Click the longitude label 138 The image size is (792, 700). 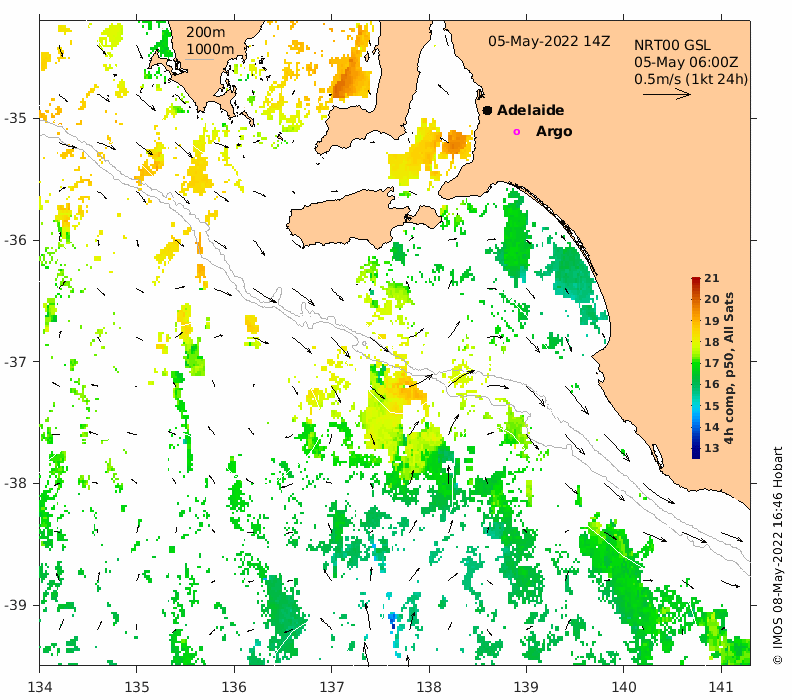429,687
